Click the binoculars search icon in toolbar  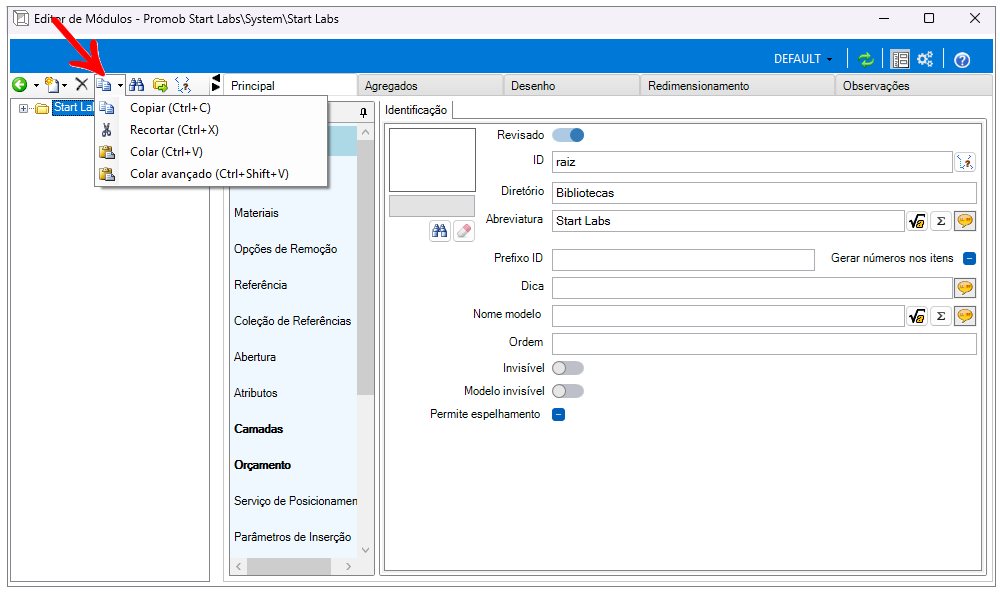pyautogui.click(x=137, y=85)
